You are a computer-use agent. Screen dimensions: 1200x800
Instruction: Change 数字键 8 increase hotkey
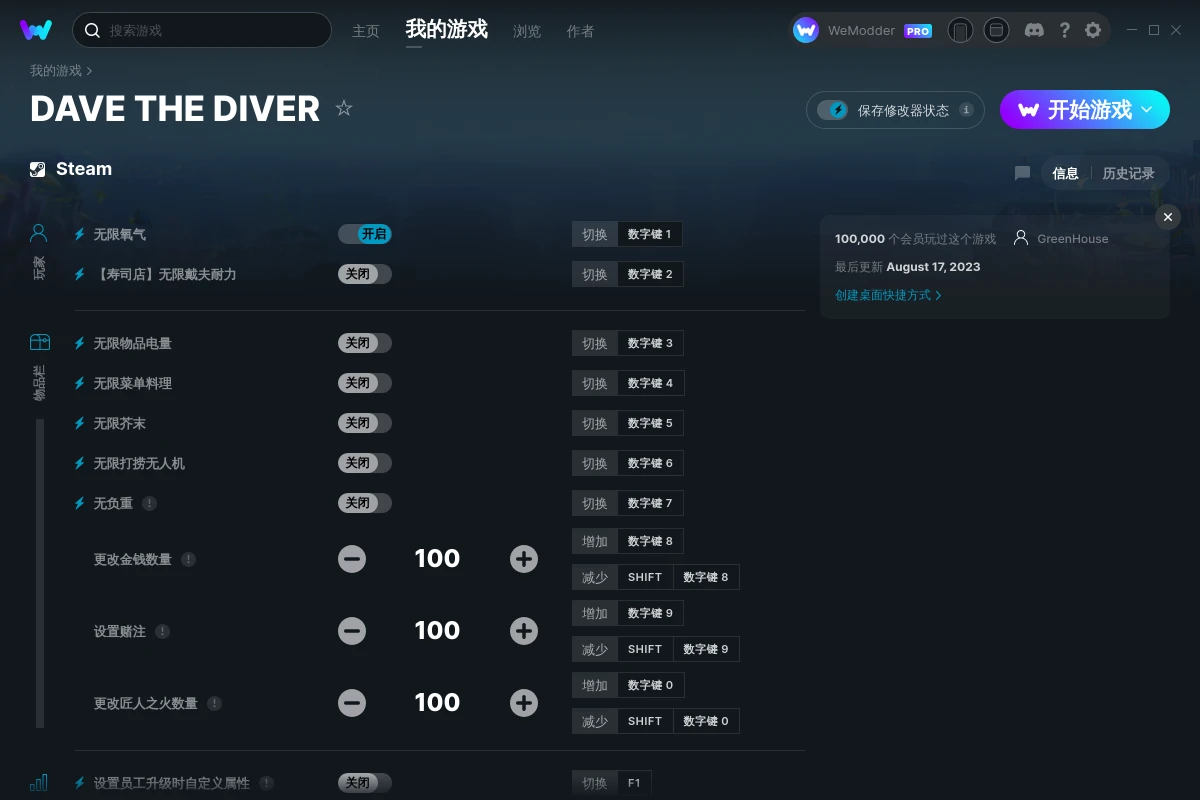pyautogui.click(x=650, y=541)
